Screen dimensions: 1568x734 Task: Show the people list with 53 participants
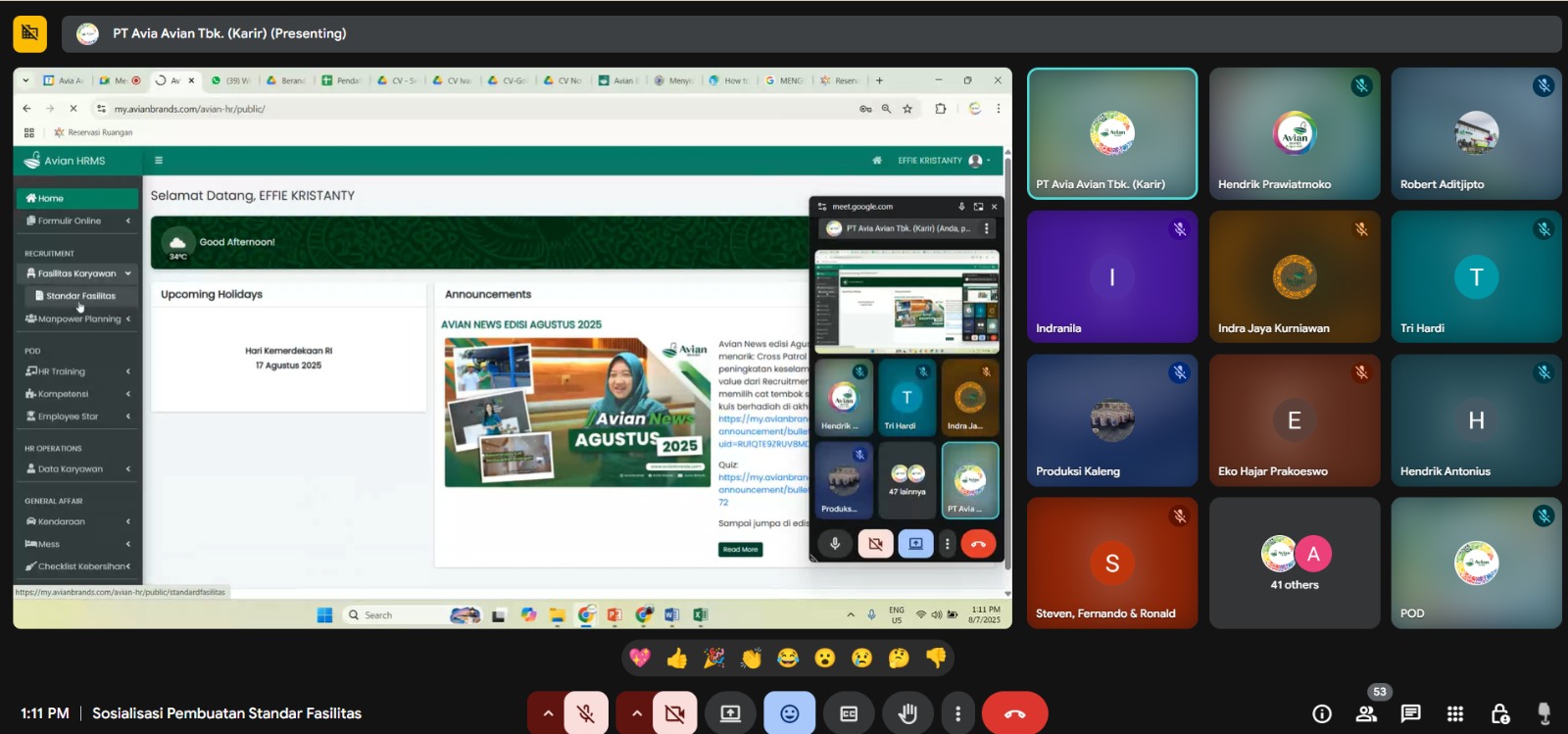pos(1366,713)
